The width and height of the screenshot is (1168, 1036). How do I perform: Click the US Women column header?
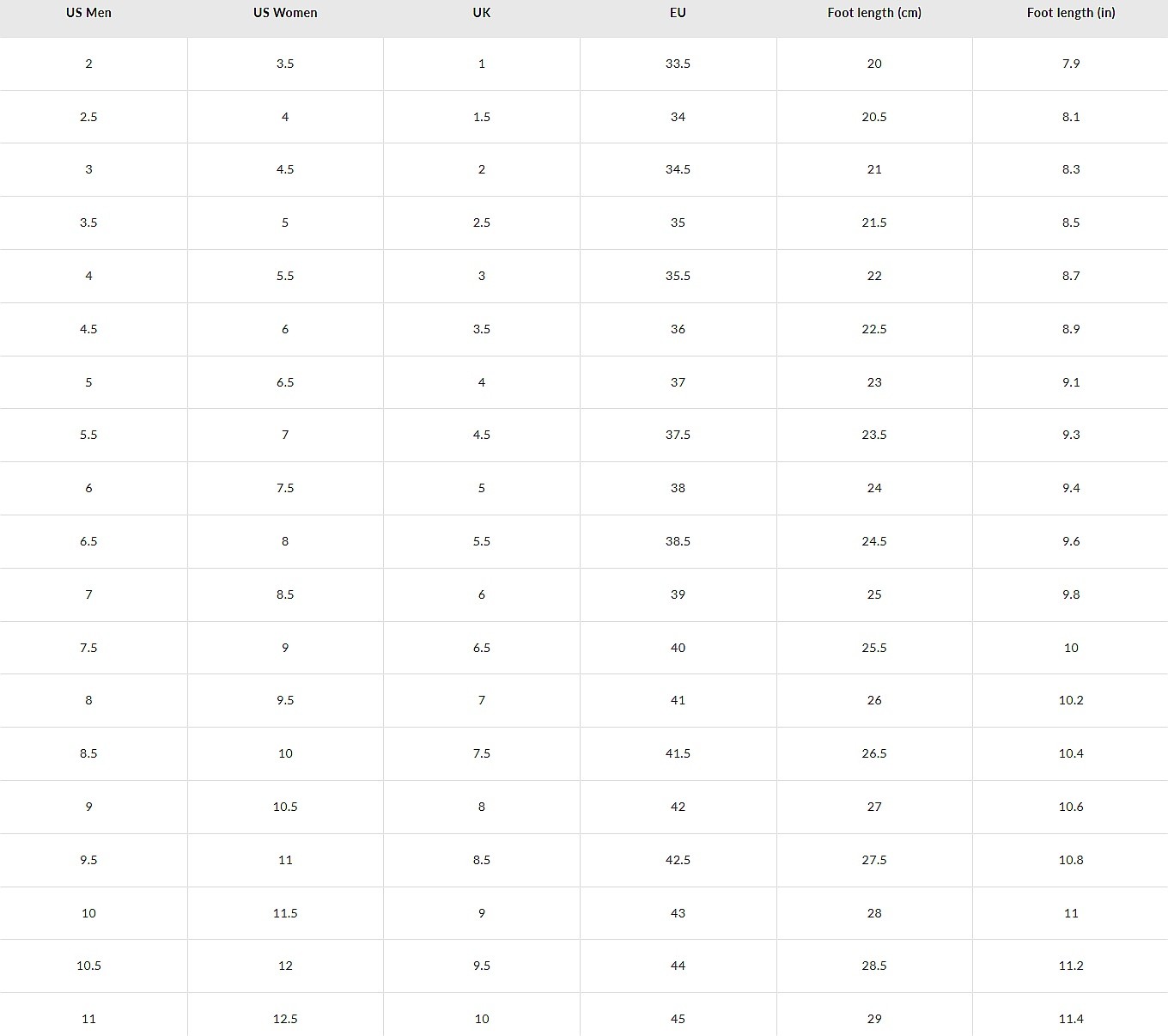point(285,13)
